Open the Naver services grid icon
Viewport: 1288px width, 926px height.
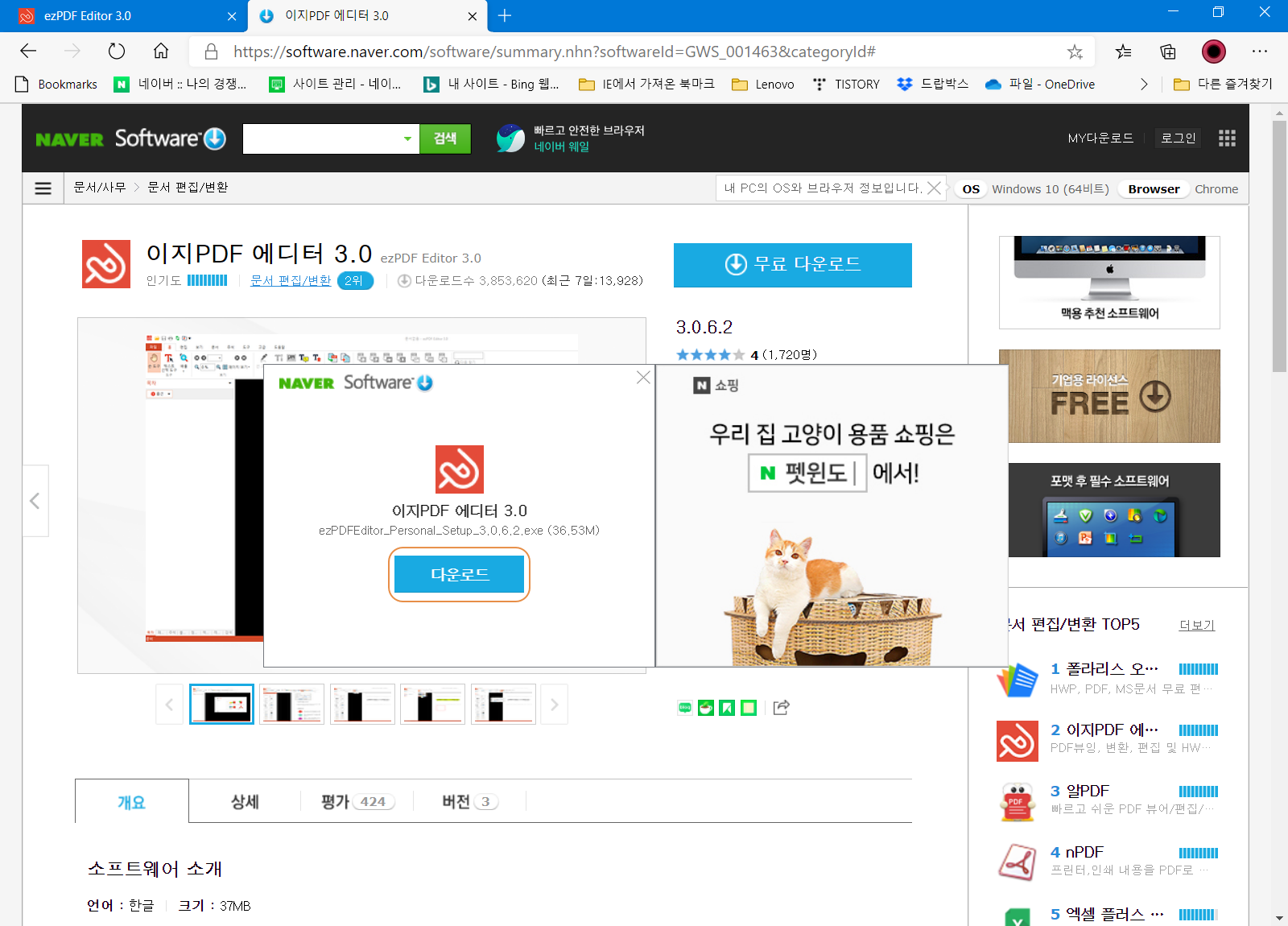(x=1227, y=138)
